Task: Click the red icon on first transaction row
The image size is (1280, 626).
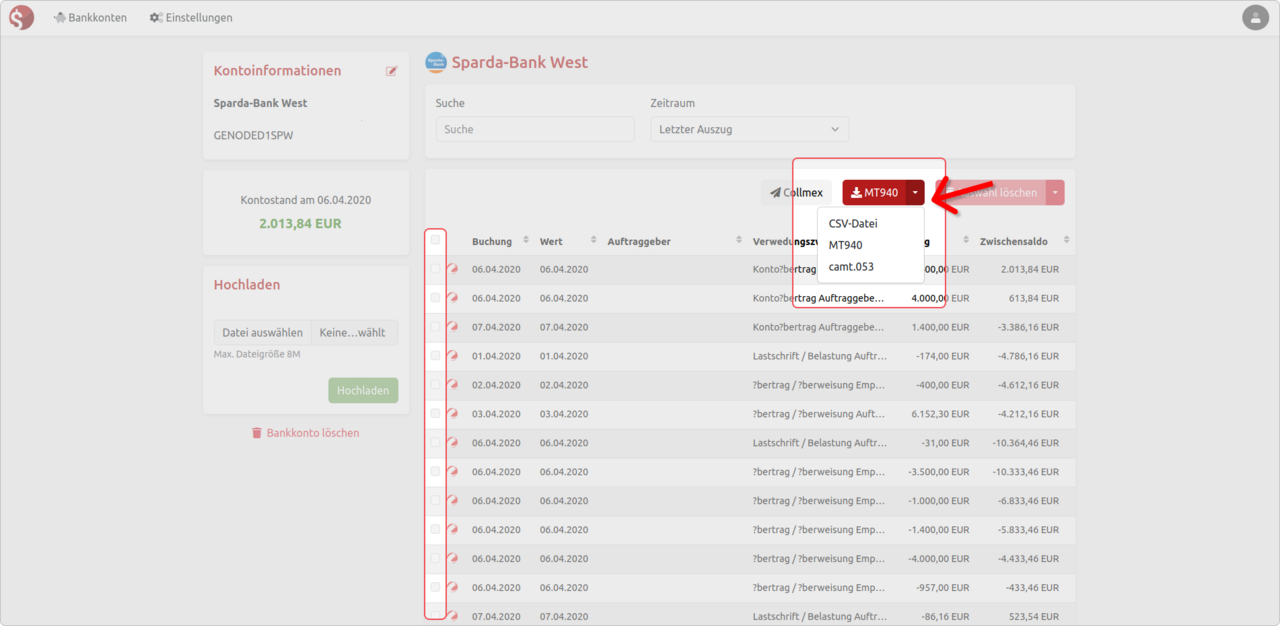Action: (453, 269)
